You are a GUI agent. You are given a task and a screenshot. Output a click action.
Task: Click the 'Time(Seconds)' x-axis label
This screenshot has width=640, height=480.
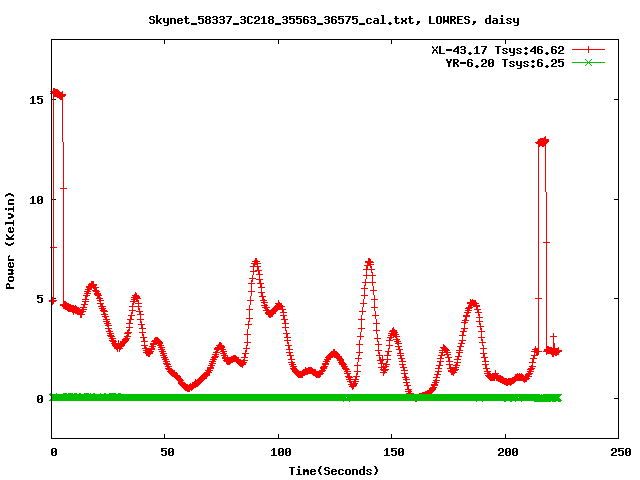(333, 471)
